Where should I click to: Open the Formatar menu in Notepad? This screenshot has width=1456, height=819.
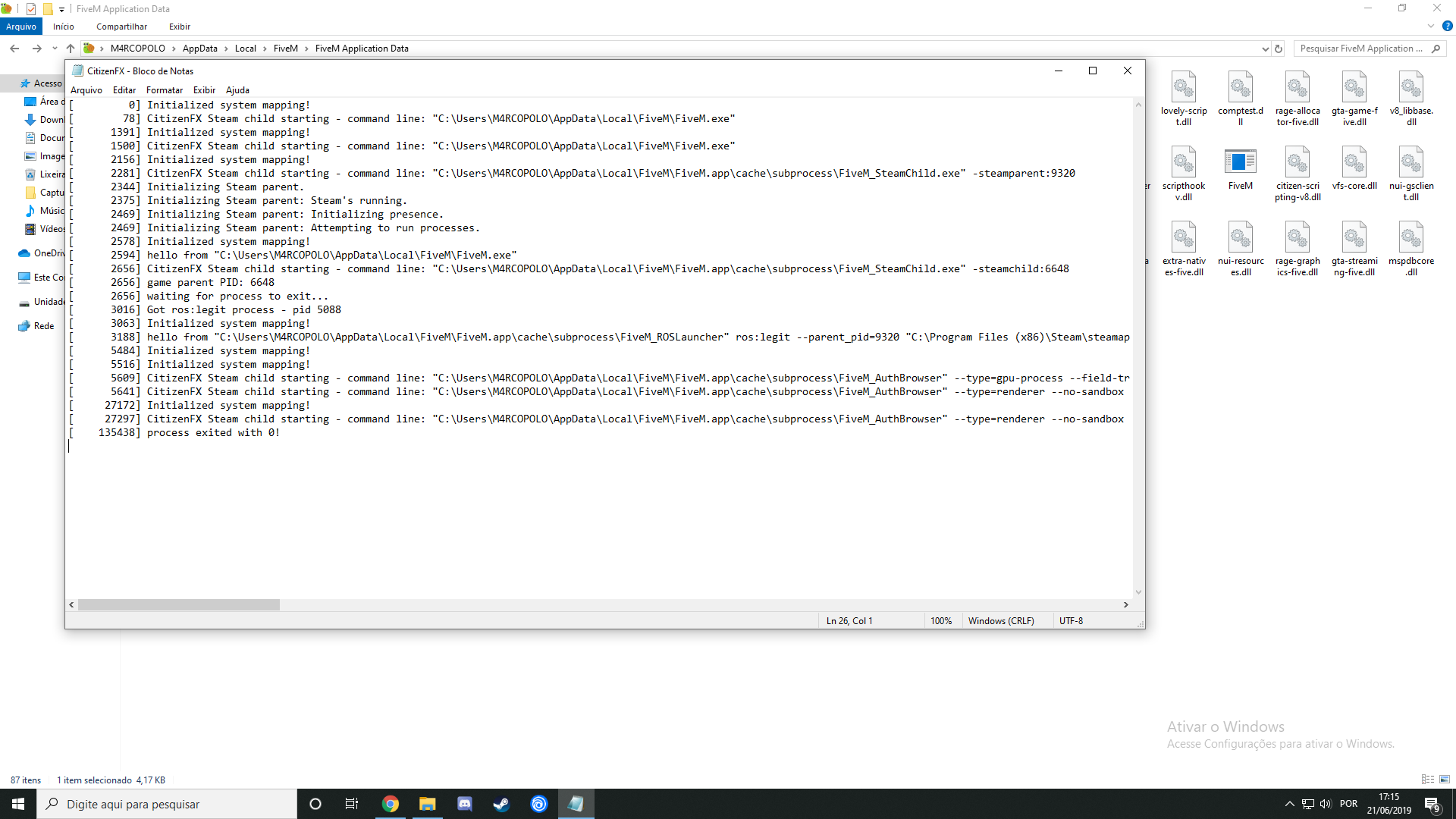[164, 89]
